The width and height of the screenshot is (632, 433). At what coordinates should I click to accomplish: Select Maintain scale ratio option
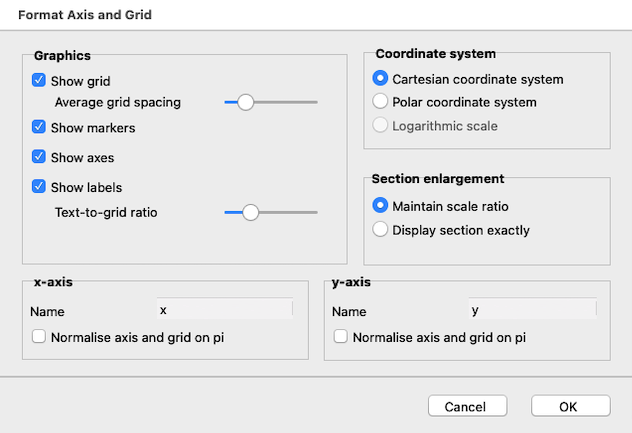coord(380,206)
